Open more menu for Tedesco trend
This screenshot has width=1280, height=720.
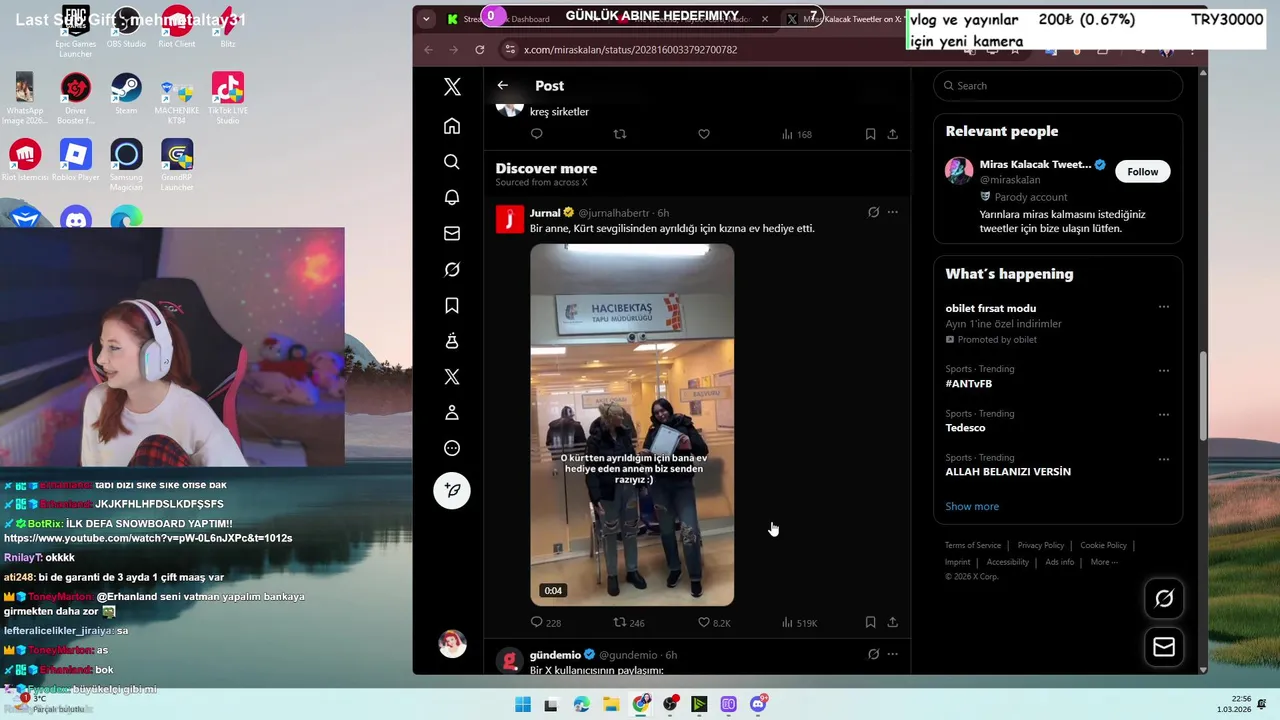[x=1164, y=414]
